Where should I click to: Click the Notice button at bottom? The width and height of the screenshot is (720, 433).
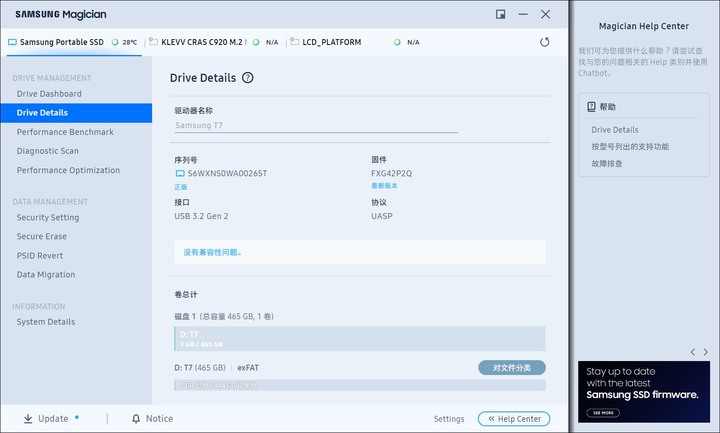coord(152,419)
